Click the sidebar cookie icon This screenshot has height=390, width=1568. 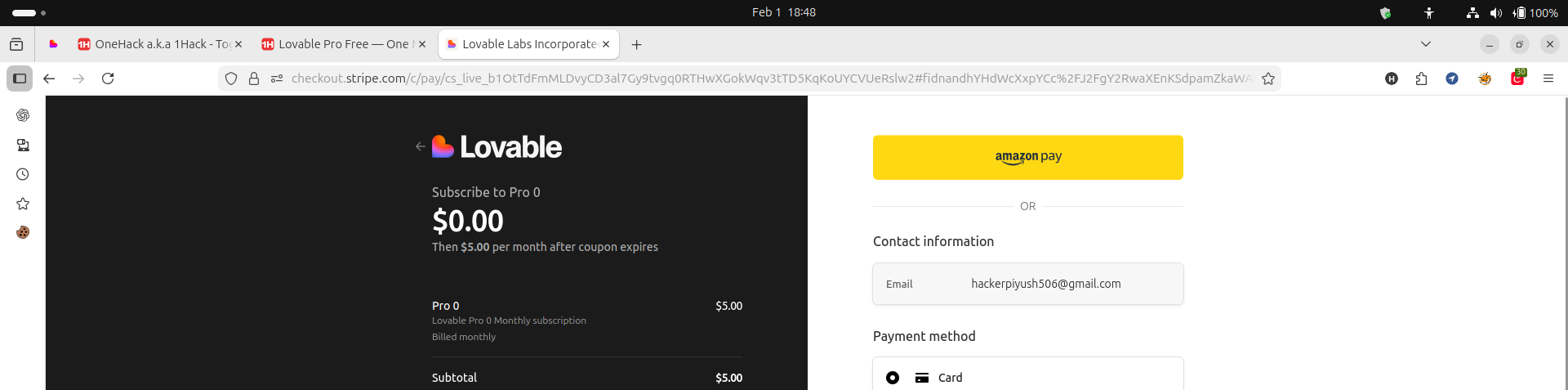[x=23, y=232]
